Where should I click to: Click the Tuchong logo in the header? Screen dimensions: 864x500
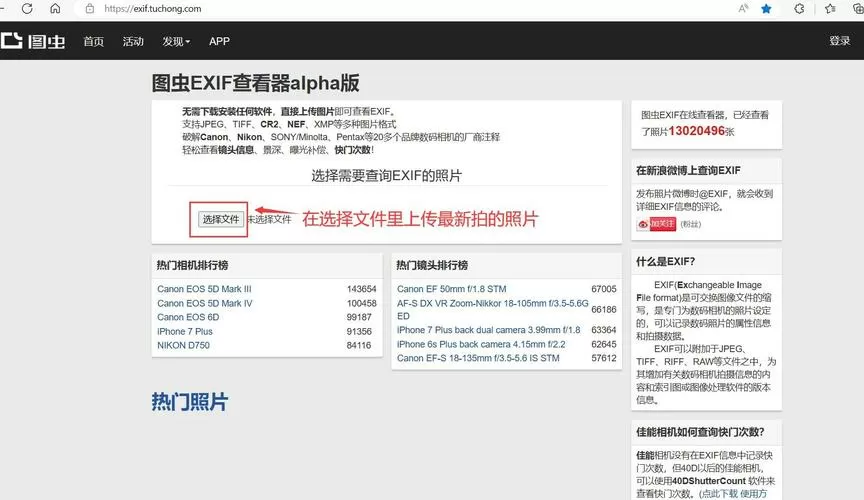[x=33, y=41]
